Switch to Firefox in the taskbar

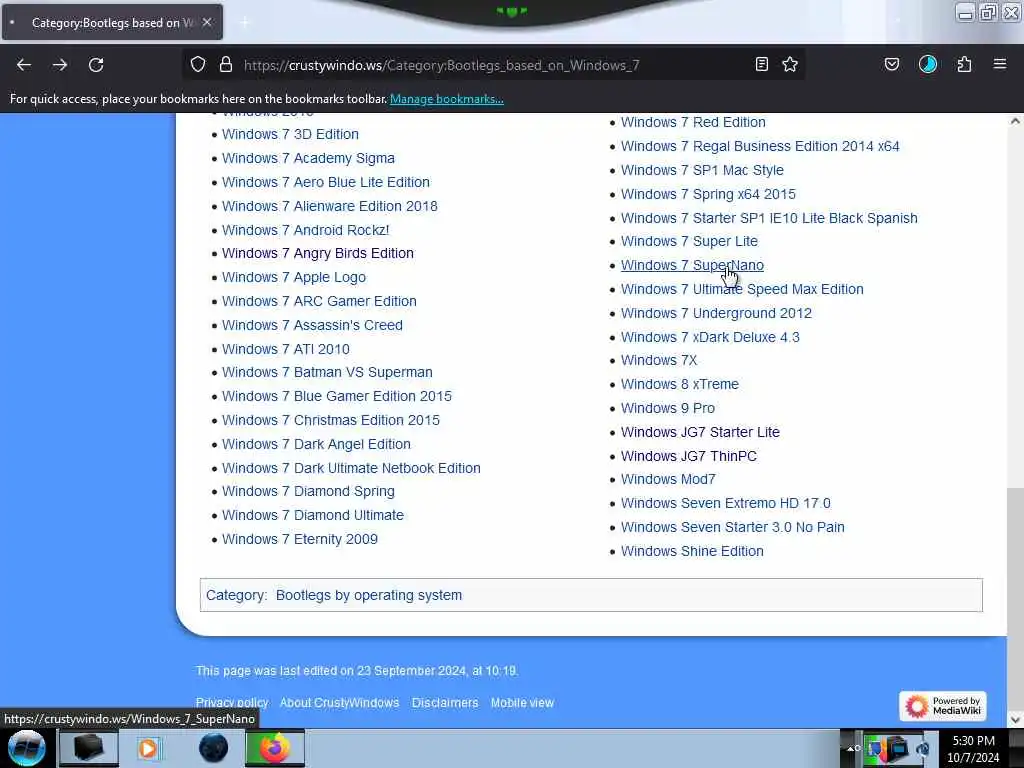pos(275,748)
